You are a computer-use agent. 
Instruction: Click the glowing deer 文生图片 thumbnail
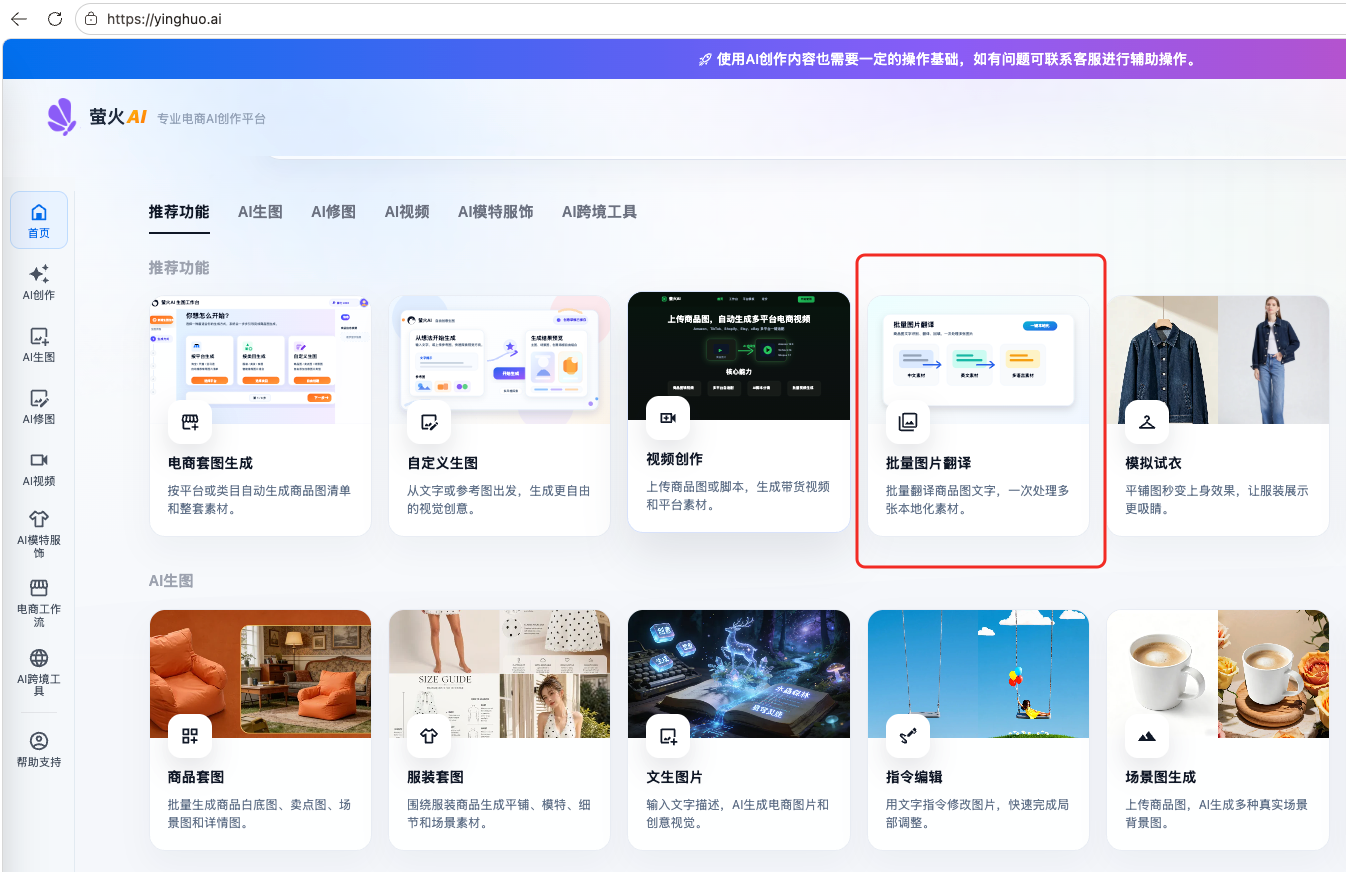pyautogui.click(x=739, y=674)
